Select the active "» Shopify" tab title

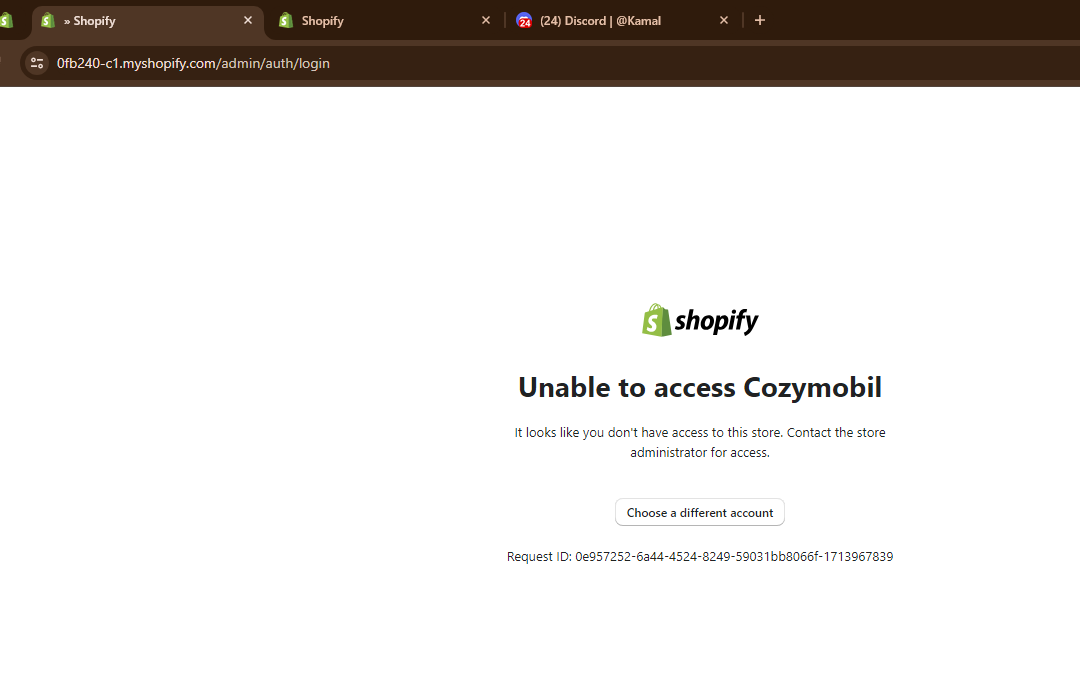click(x=94, y=21)
